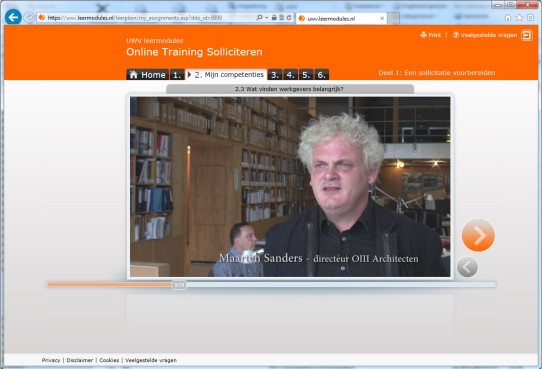Open Veelgestelde vragen in the orange header
The width and height of the screenshot is (542, 369).
tap(485, 35)
